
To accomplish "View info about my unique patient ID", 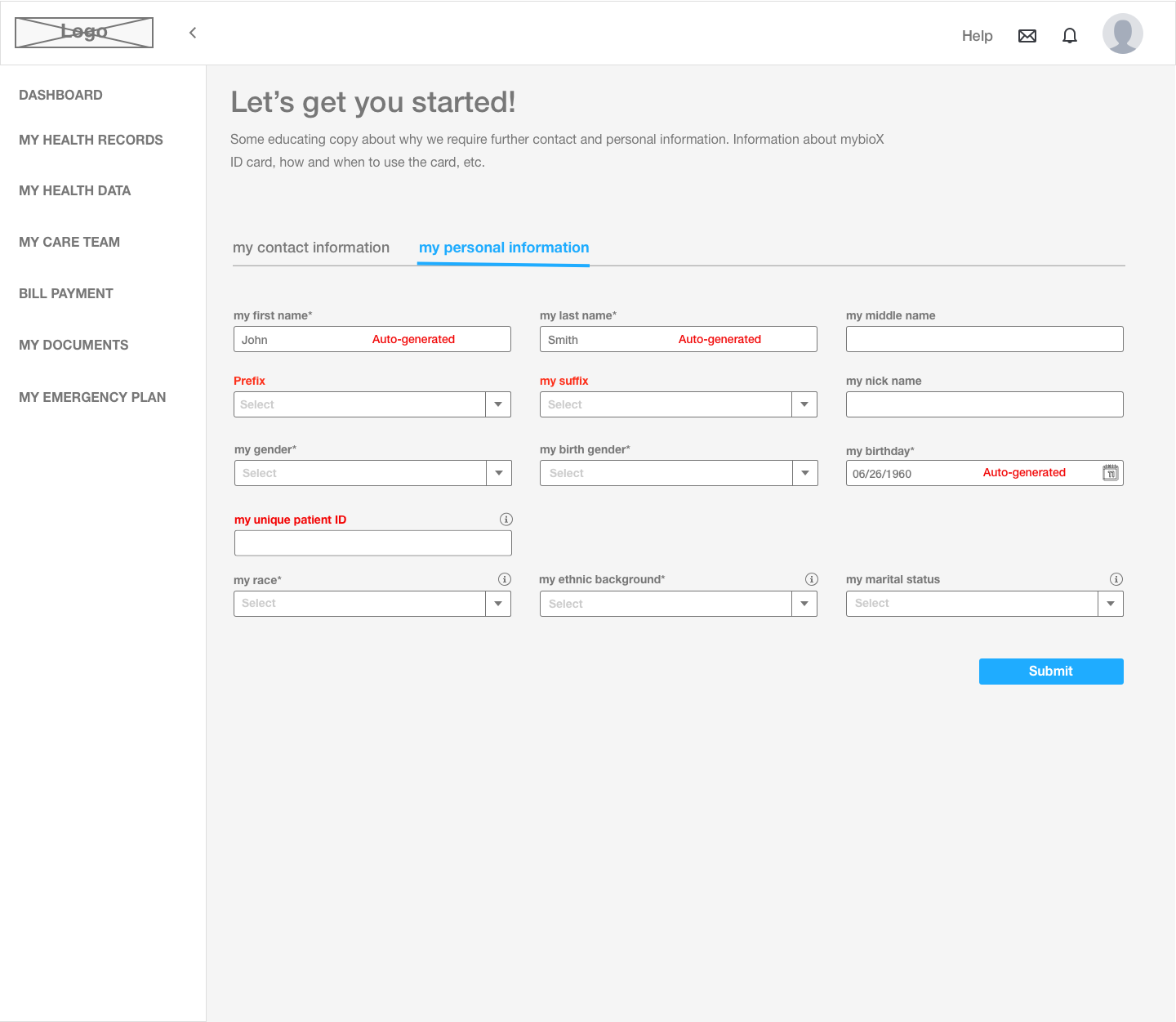I will [506, 519].
